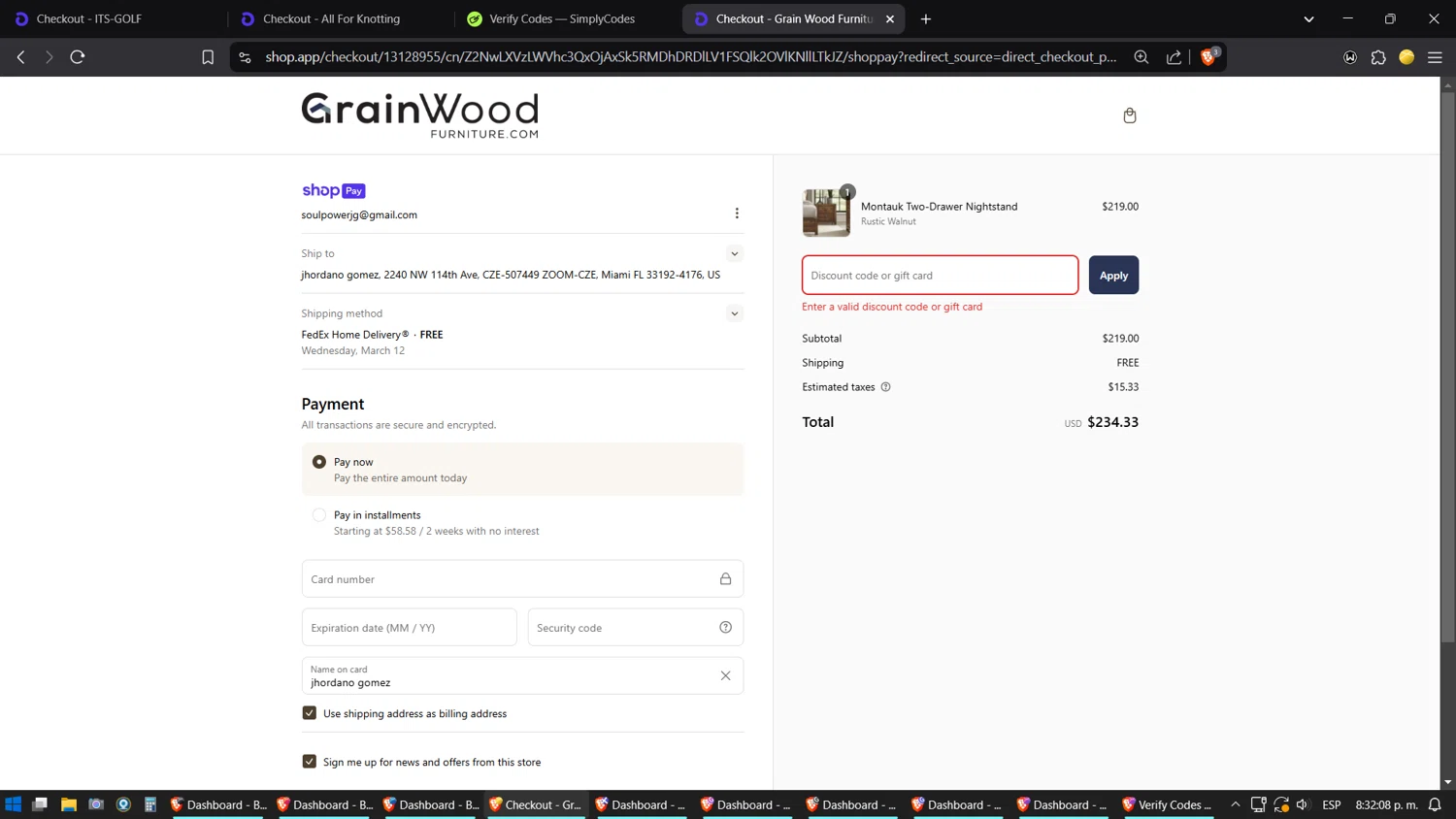The image size is (1456, 819).
Task: Open the Montauk Nightstand product thumbnail
Action: click(826, 213)
